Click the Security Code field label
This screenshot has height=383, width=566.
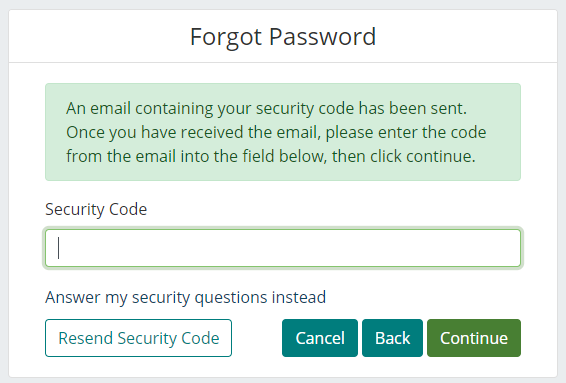tap(96, 209)
